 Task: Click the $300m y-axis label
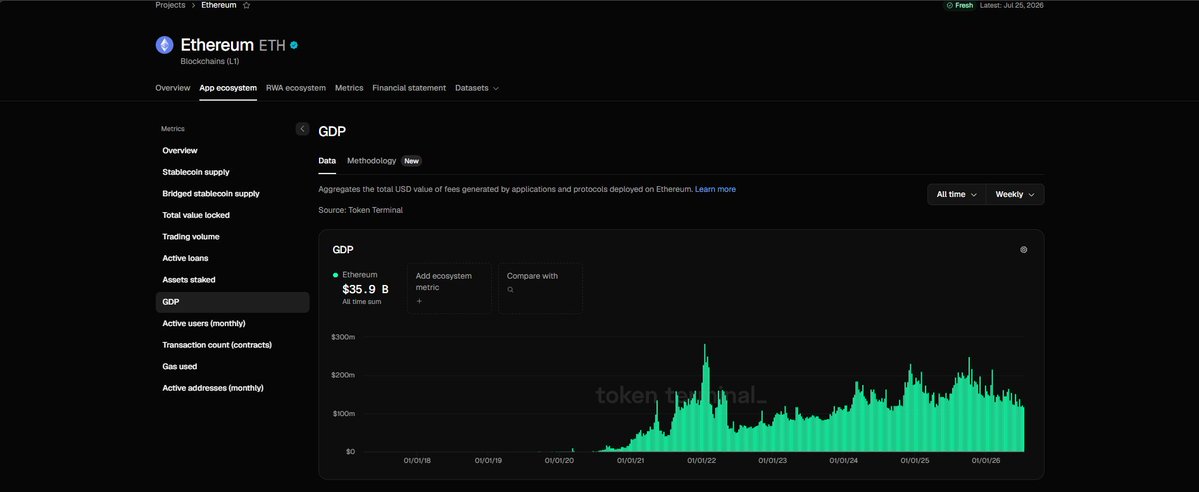click(x=343, y=337)
